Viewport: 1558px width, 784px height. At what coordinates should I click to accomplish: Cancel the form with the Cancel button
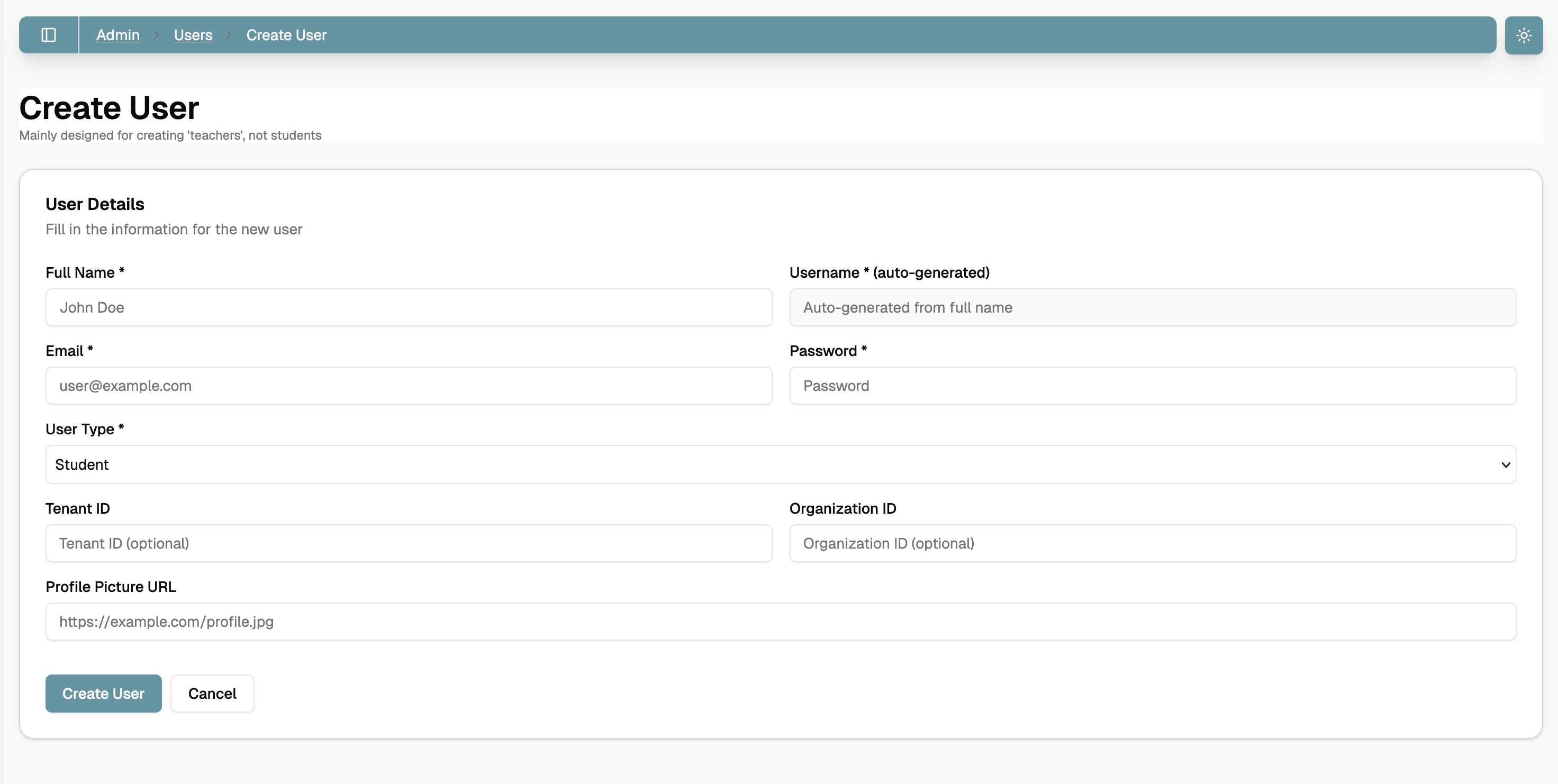212,694
